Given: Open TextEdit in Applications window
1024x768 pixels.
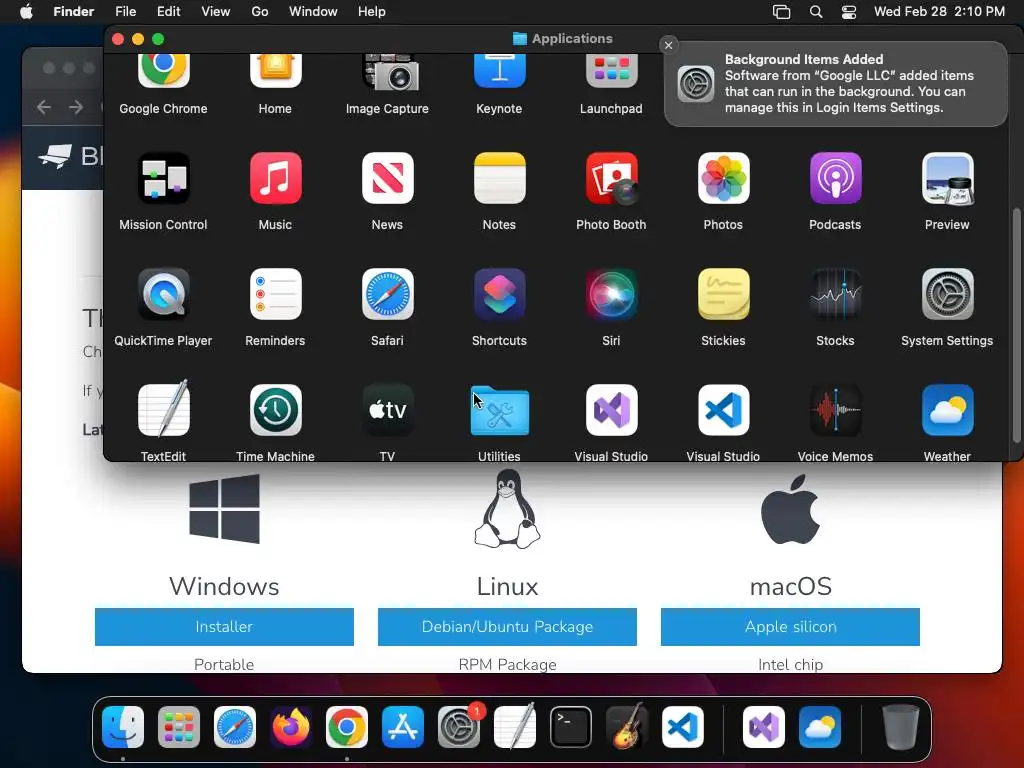Looking at the screenshot, I should point(163,410).
